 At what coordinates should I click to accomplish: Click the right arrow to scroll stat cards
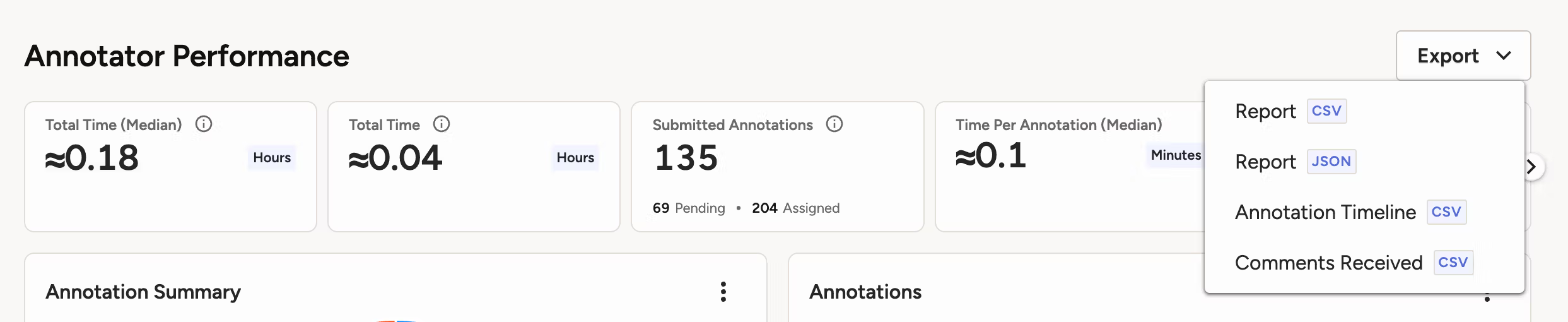click(x=1532, y=167)
